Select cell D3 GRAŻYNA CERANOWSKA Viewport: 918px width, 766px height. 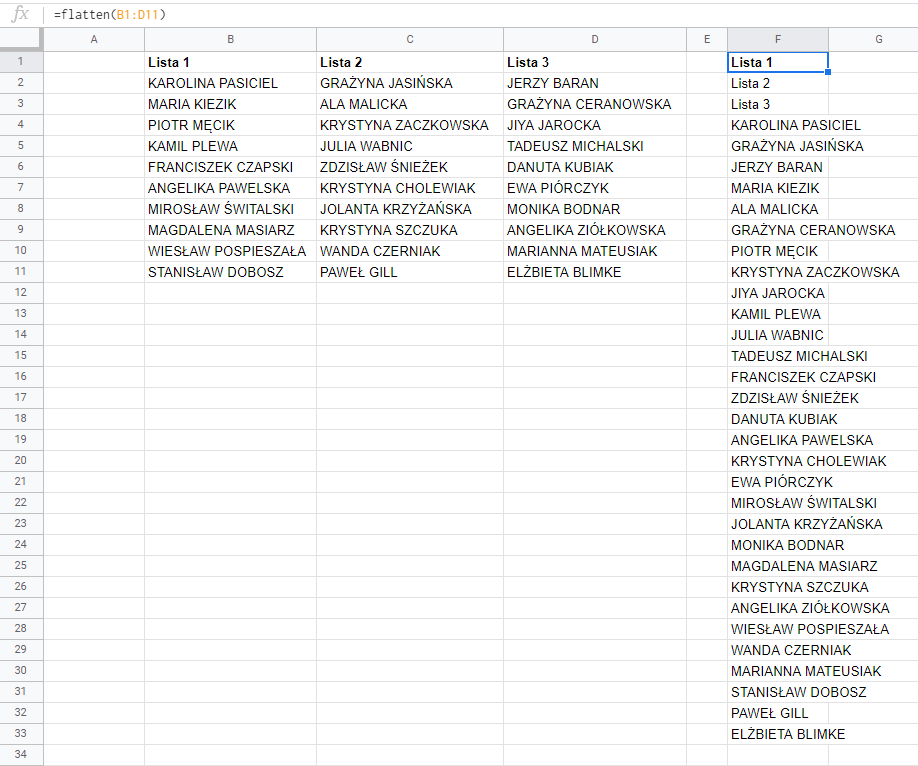(595, 104)
